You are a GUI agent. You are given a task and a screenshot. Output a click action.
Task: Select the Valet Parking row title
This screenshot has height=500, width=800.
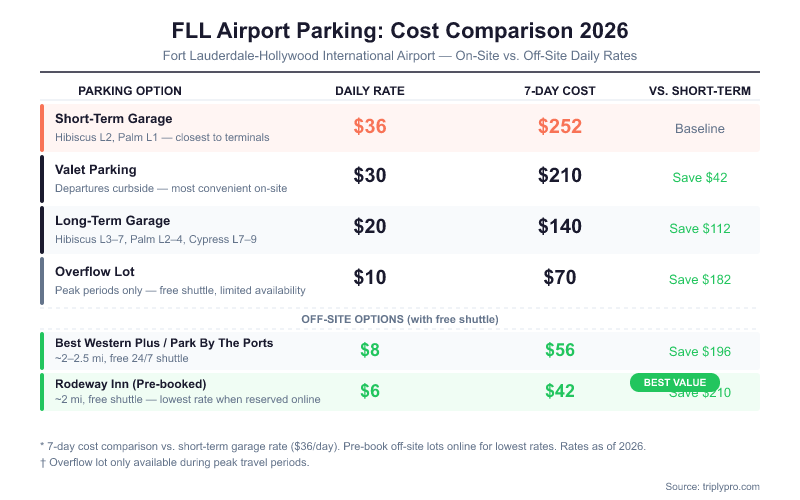click(96, 170)
